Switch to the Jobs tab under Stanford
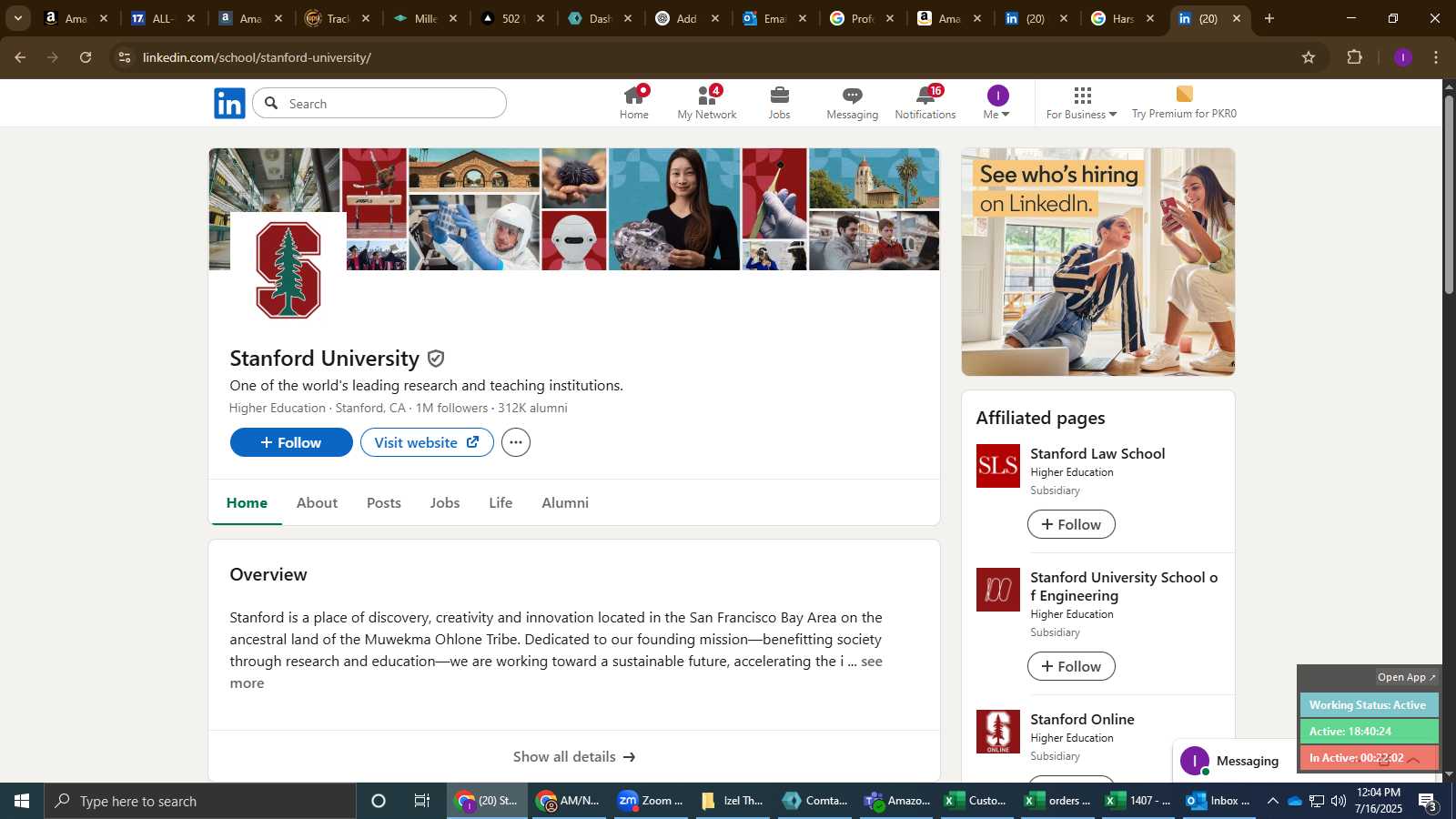Viewport: 1456px width, 819px height. click(x=445, y=502)
